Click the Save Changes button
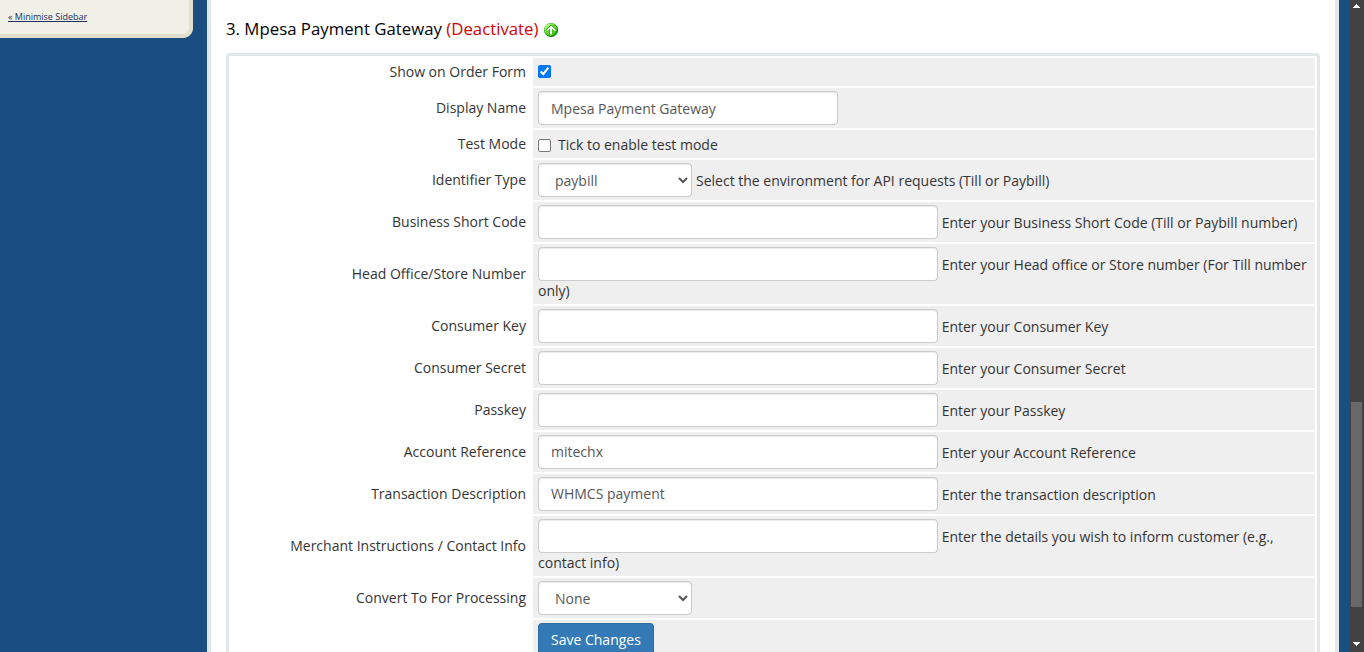Viewport: 1364px width, 652px height. click(596, 639)
